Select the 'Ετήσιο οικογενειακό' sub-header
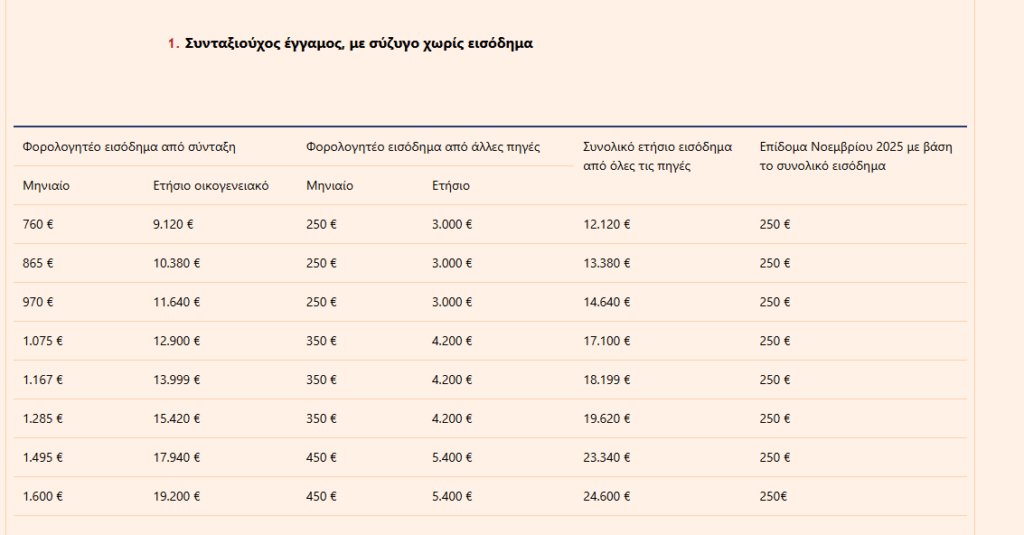 211,186
